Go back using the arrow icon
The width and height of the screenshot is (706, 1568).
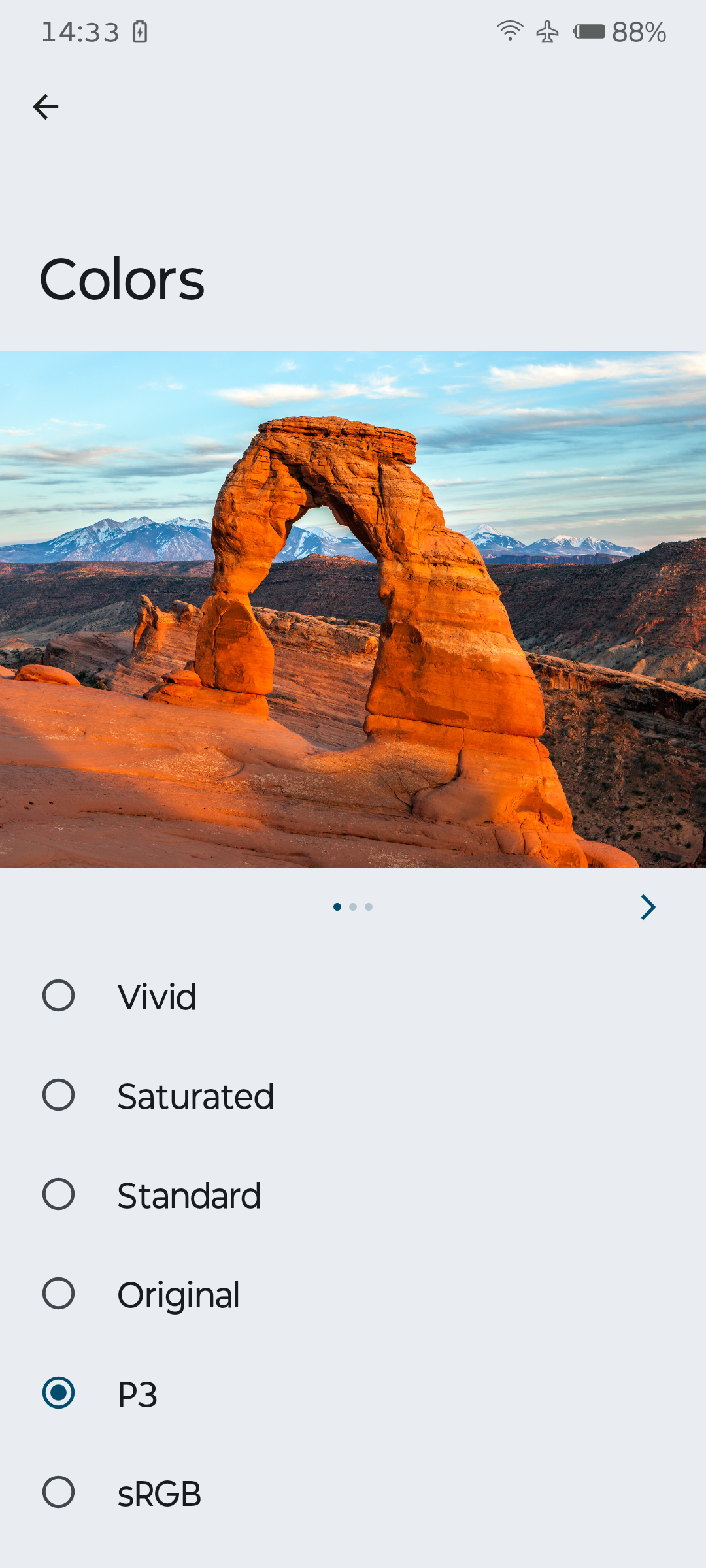coord(46,106)
